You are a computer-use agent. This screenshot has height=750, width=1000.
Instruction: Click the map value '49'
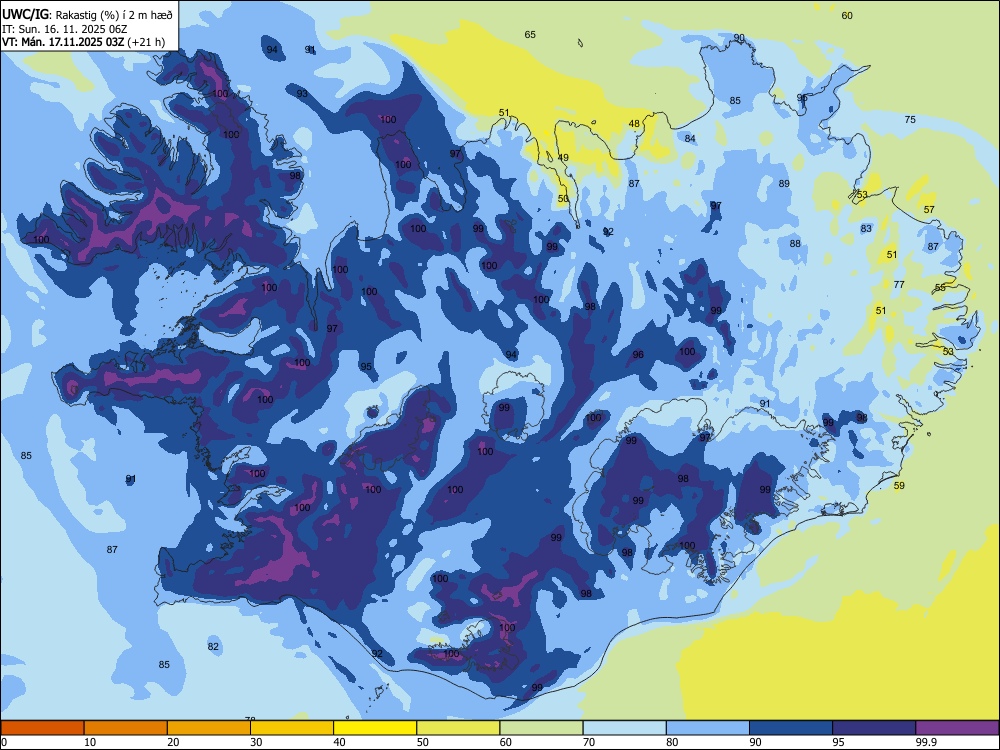[x=562, y=158]
